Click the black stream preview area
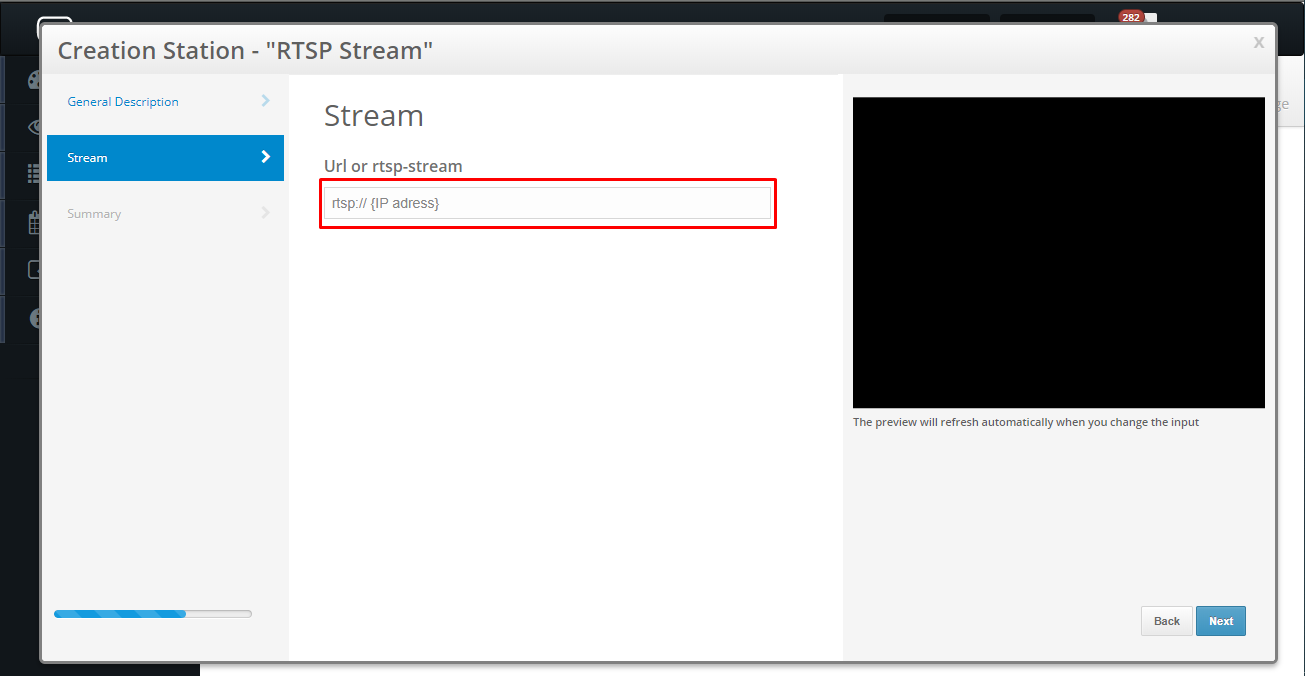Viewport: 1305px width, 676px height. point(1059,252)
